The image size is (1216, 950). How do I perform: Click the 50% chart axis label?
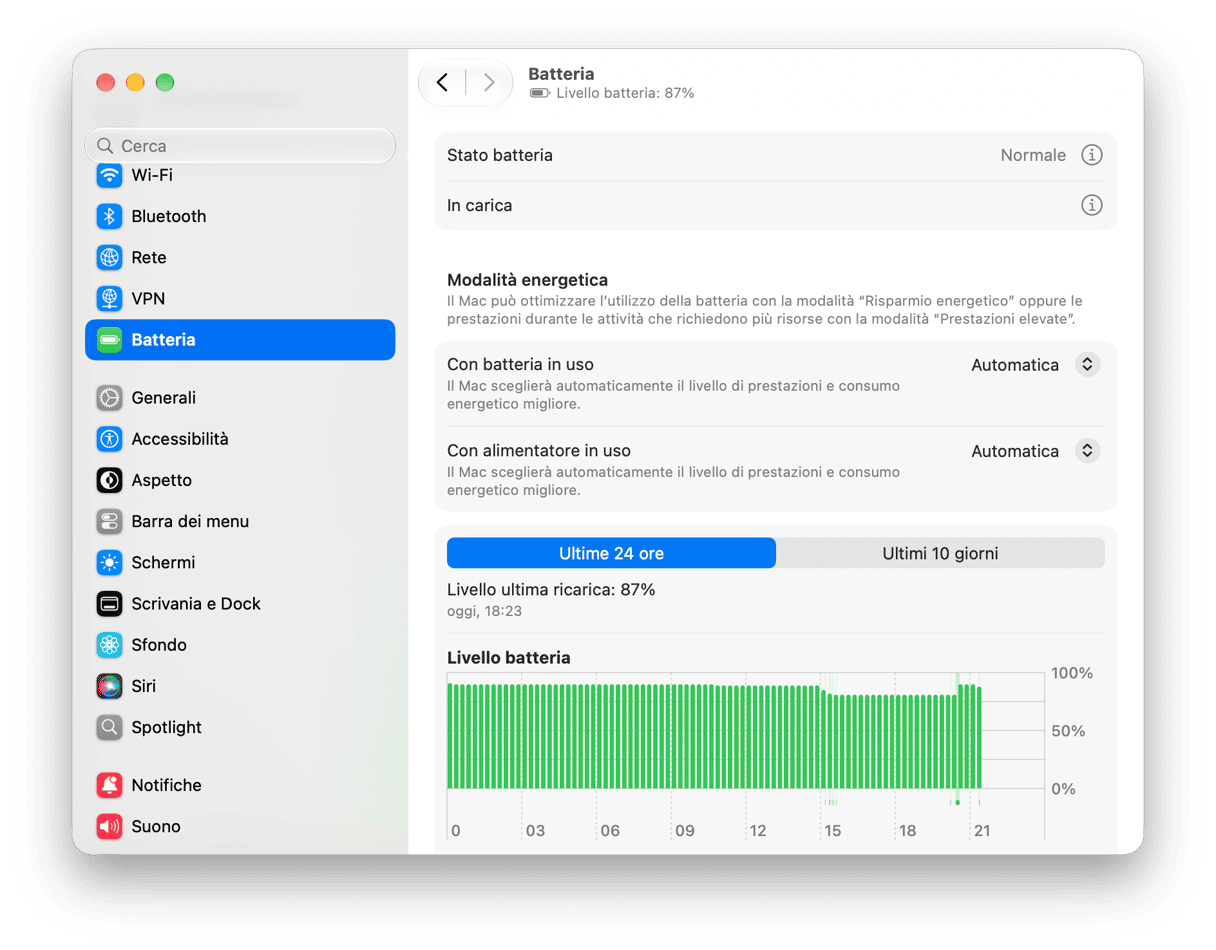tap(1068, 731)
